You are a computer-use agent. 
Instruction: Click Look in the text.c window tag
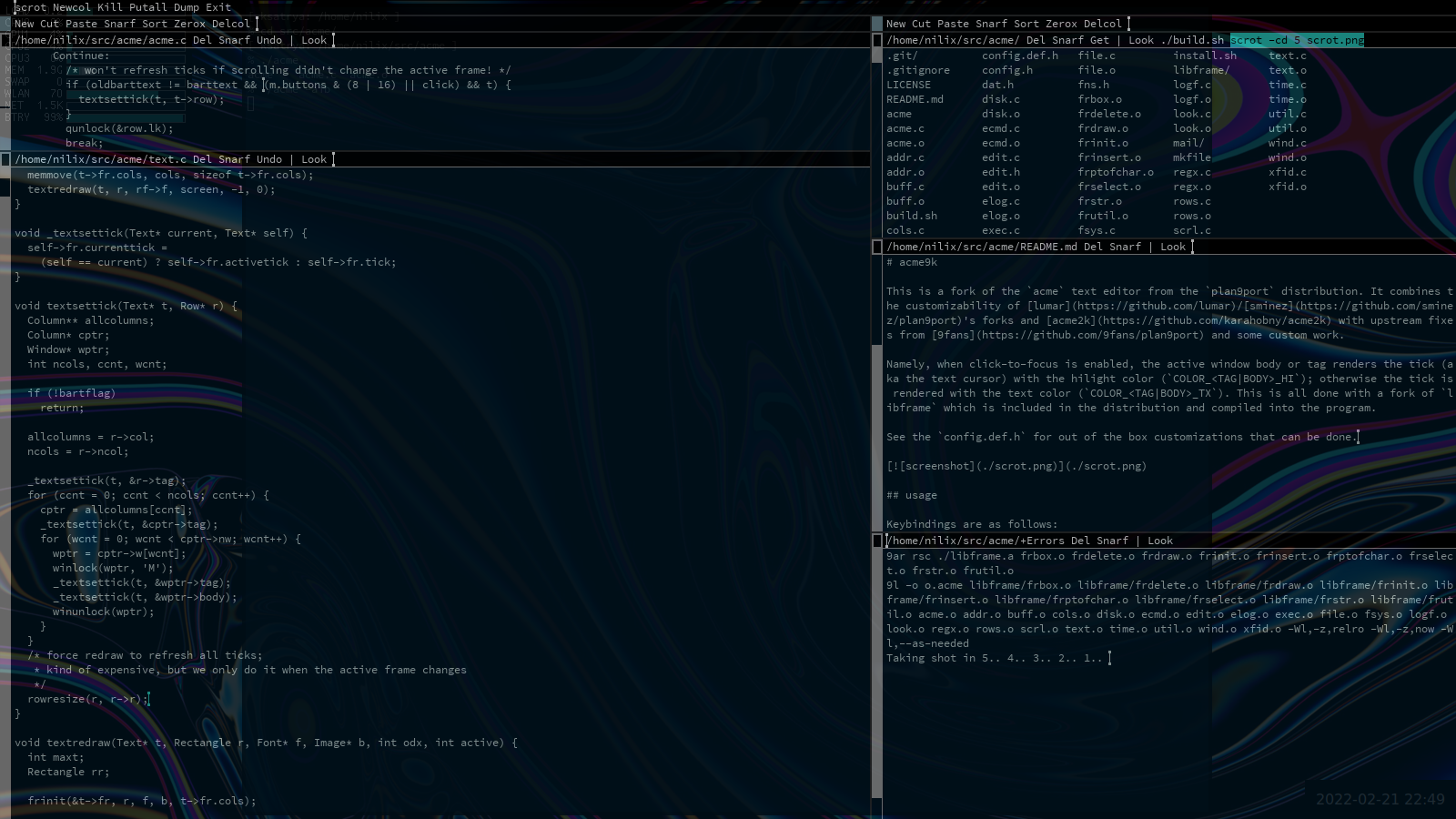pyautogui.click(x=314, y=159)
